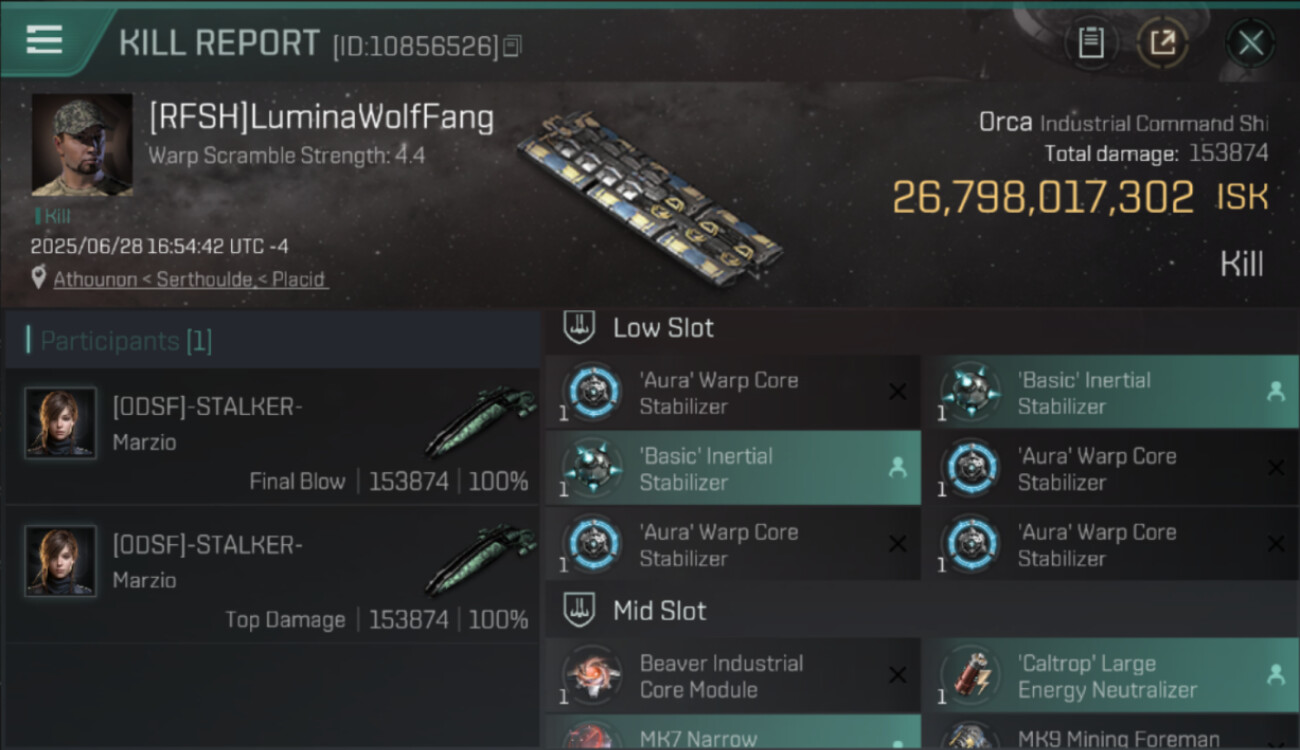The height and width of the screenshot is (750, 1300).
Task: Open the Final Blow participant's portrait
Action: (61, 423)
